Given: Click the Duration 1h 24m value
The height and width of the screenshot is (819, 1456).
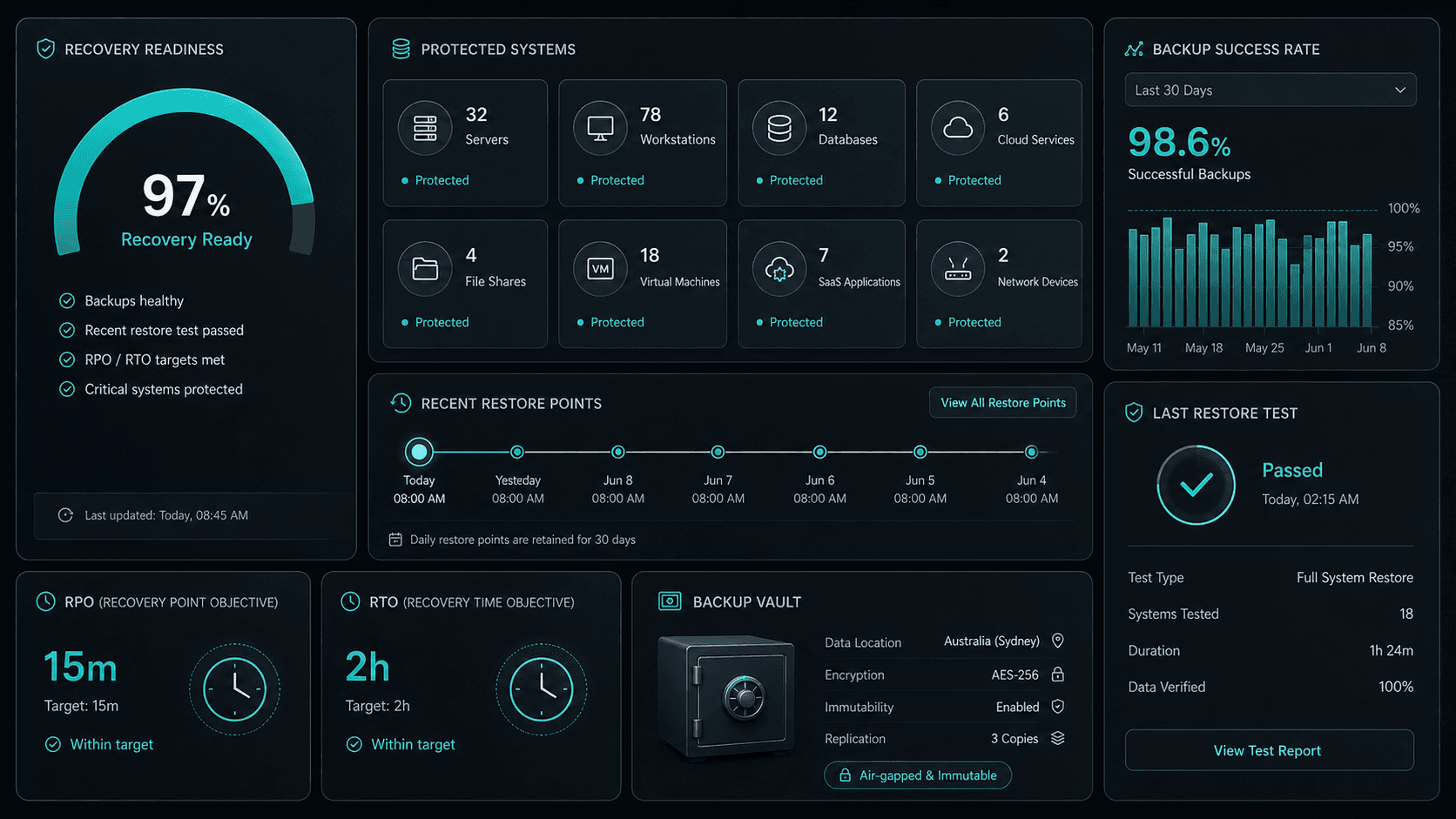Looking at the screenshot, I should click(x=1391, y=650).
